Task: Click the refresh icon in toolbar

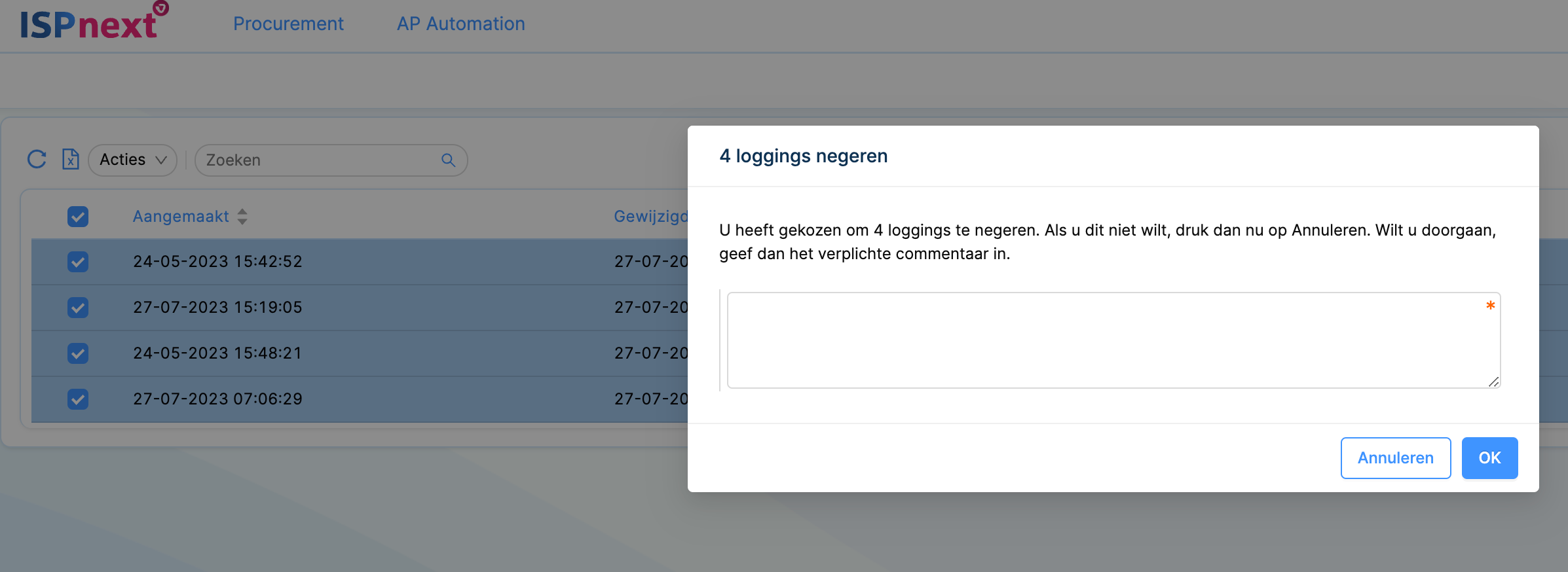Action: (x=37, y=160)
